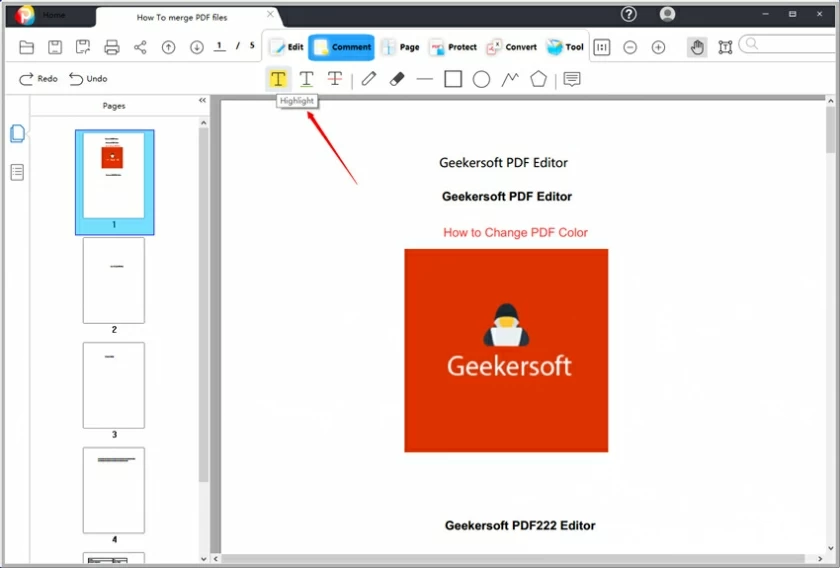Select the Rectangle shape tool
This screenshot has width=840, height=568.
point(453,79)
